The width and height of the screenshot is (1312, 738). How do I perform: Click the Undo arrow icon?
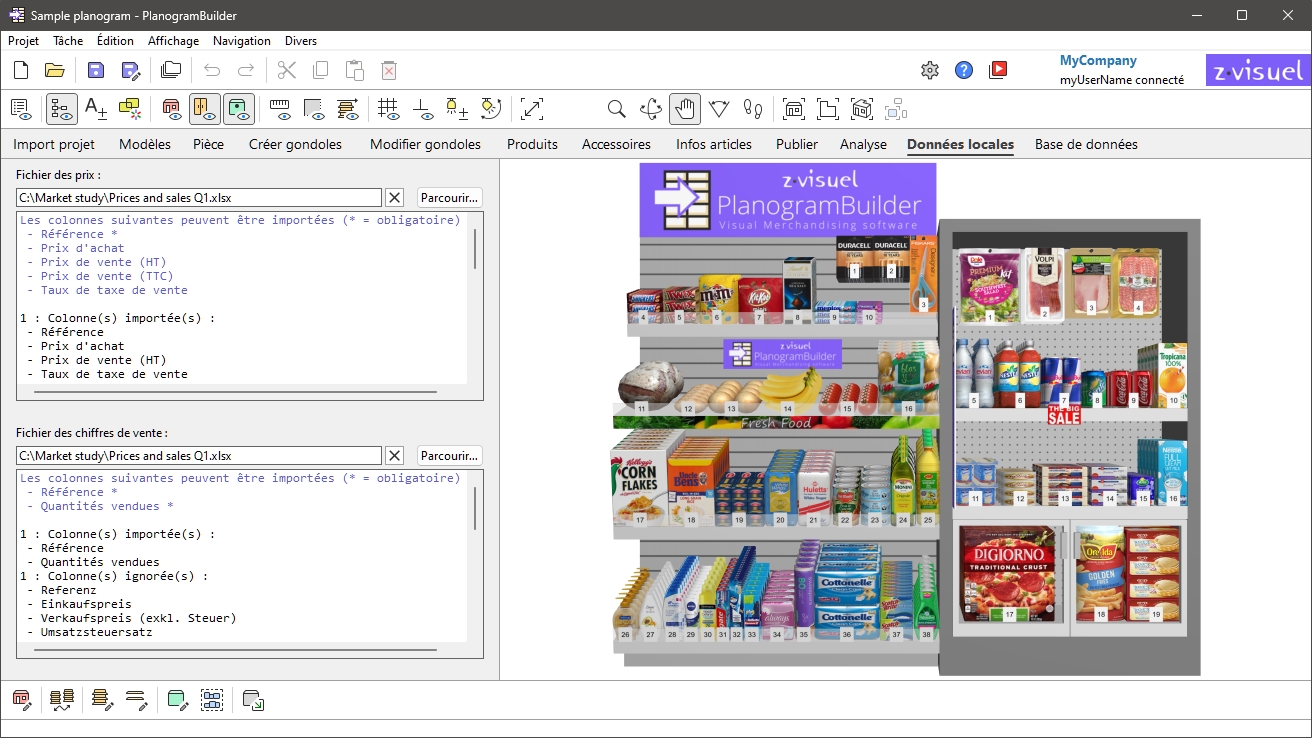[x=212, y=70]
